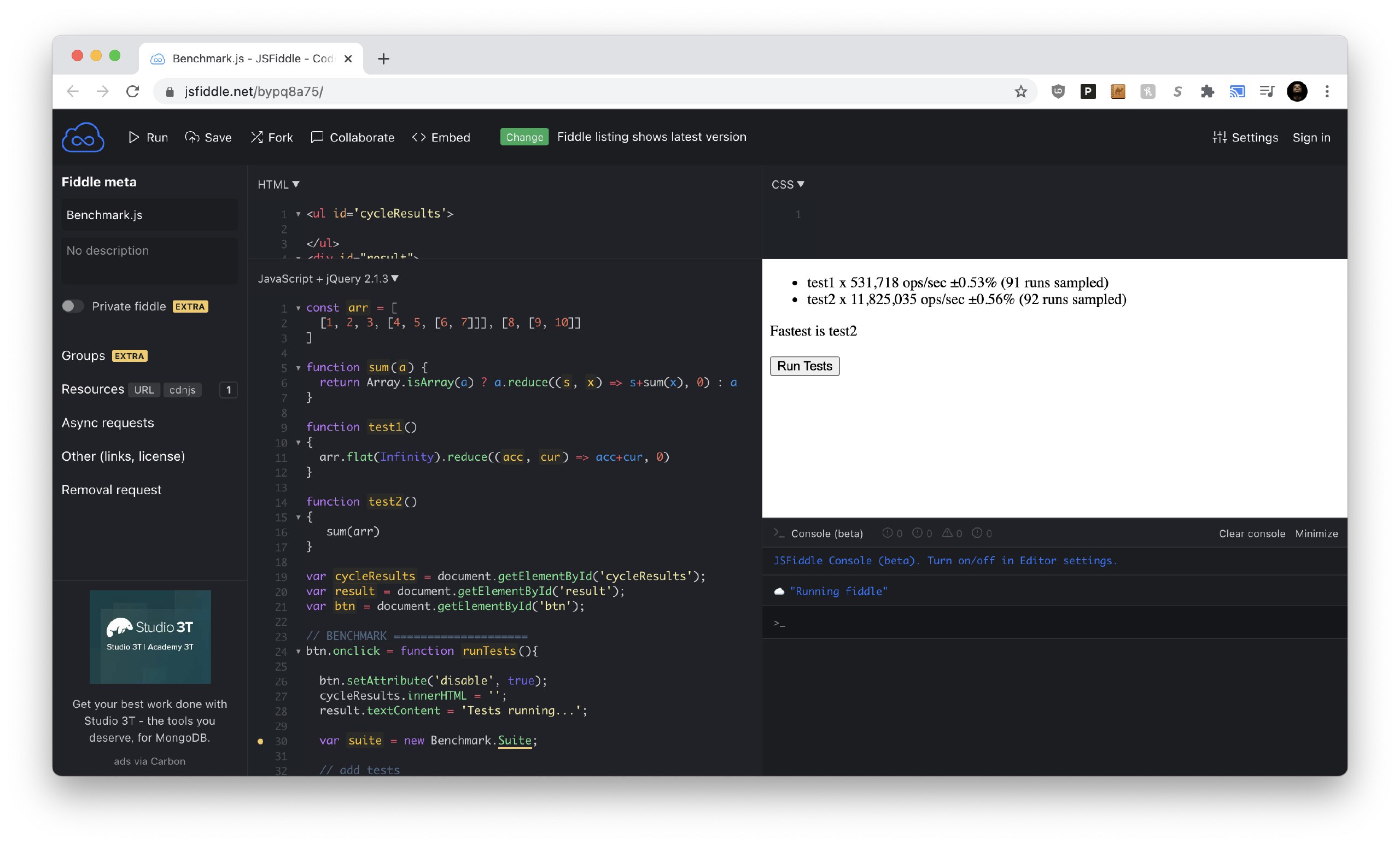This screenshot has height=845, width=1400.
Task: Click the site lock icon
Action: 170,91
